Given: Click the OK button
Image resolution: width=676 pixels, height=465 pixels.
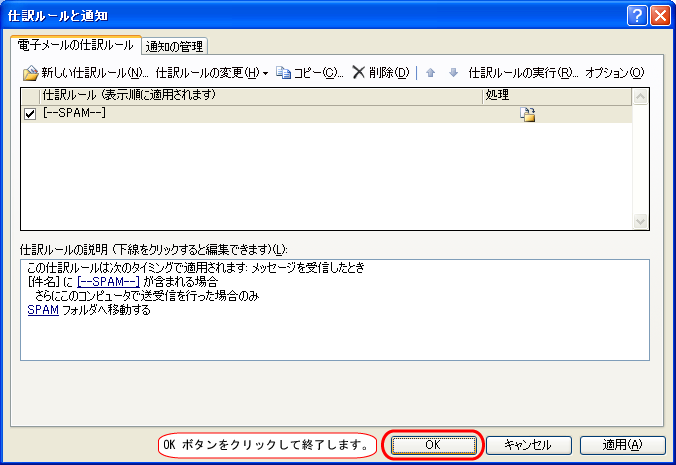Looking at the screenshot, I should pyautogui.click(x=433, y=445).
